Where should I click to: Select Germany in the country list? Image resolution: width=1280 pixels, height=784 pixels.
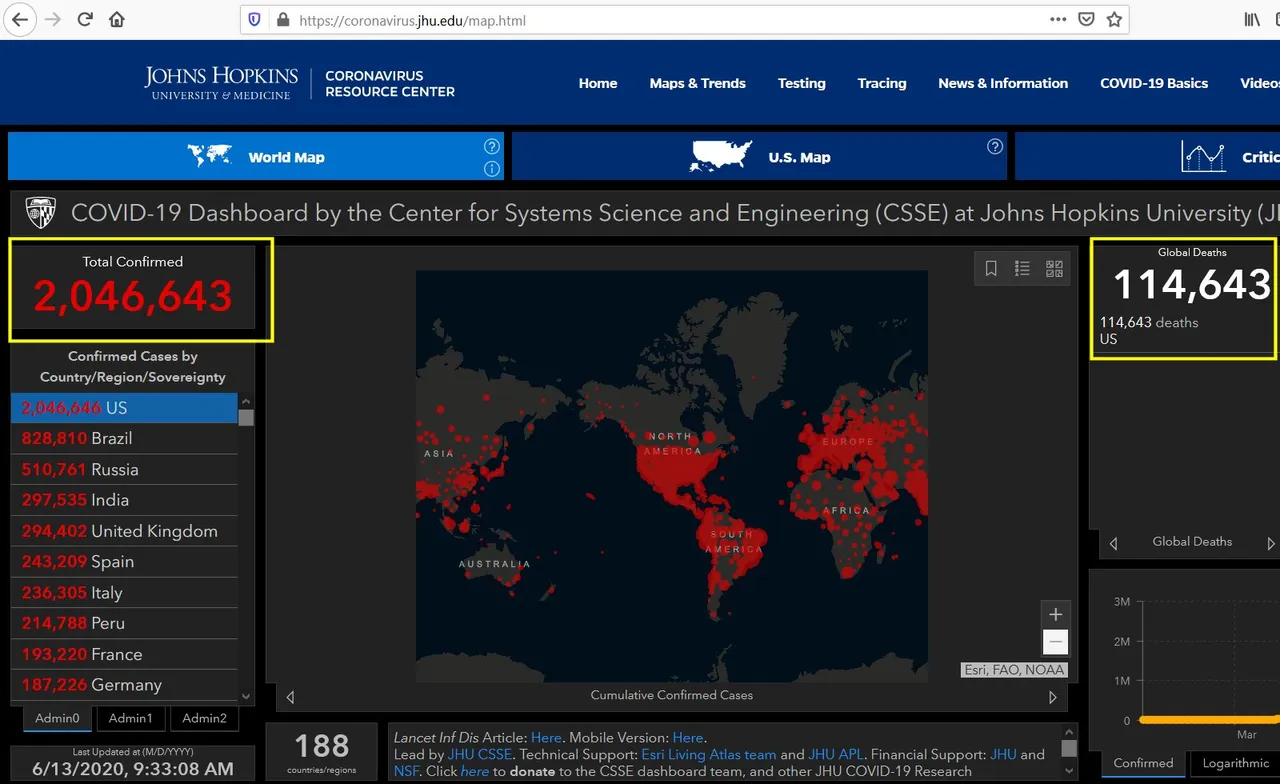(x=124, y=685)
